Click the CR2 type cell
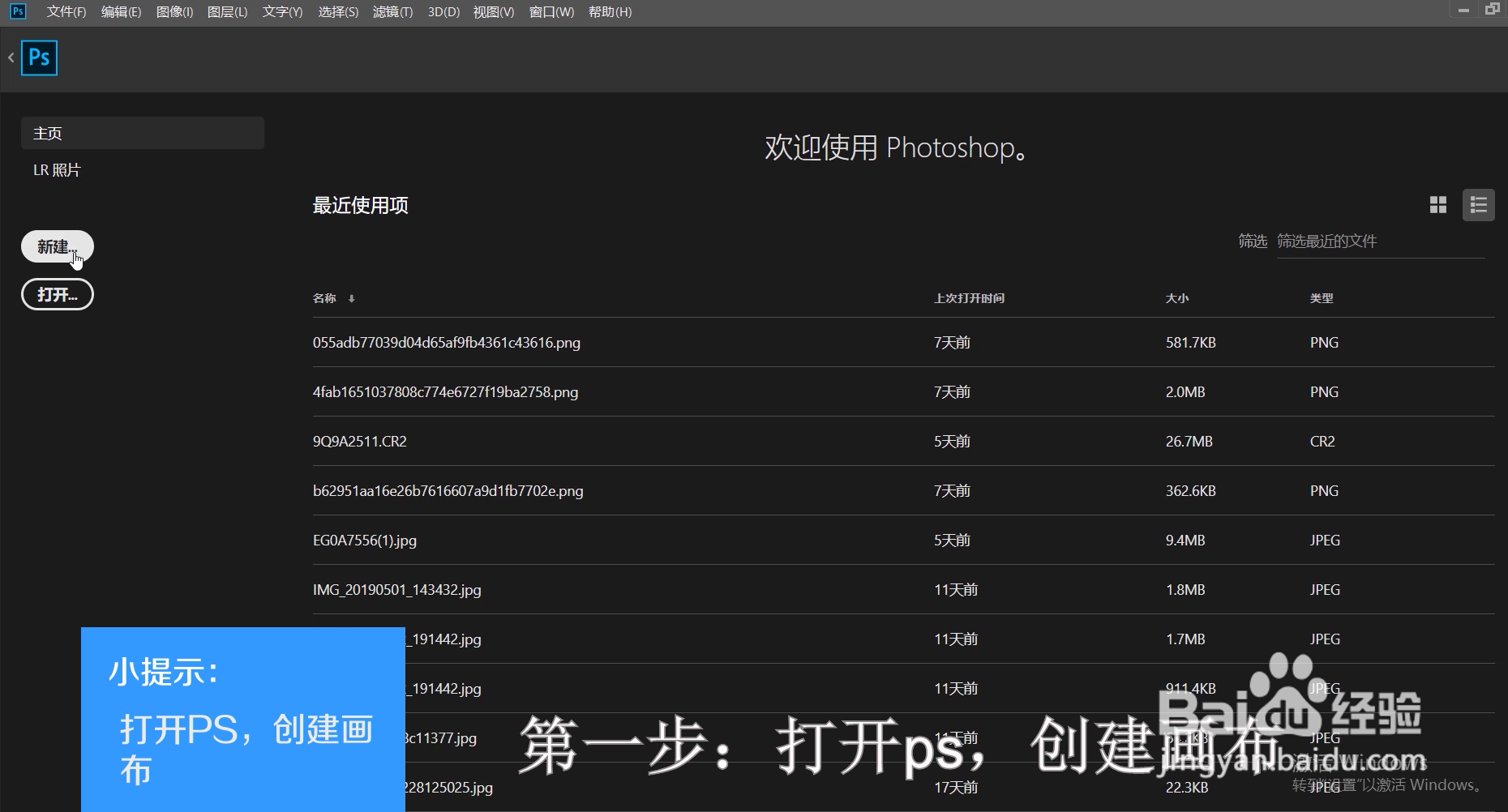Screen dimensions: 1508x812 coord(1322,442)
